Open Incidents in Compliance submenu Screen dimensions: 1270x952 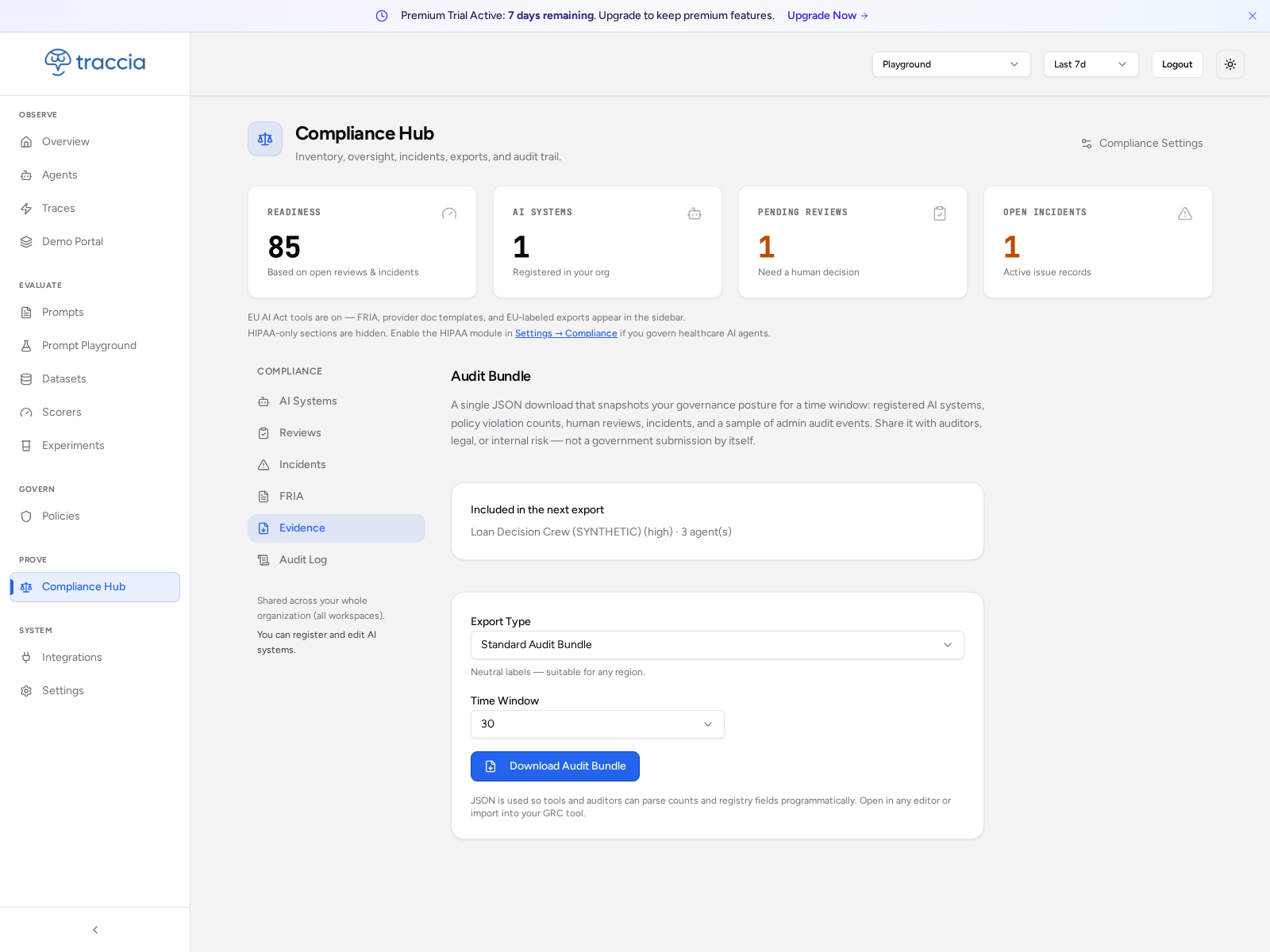[x=337, y=465]
